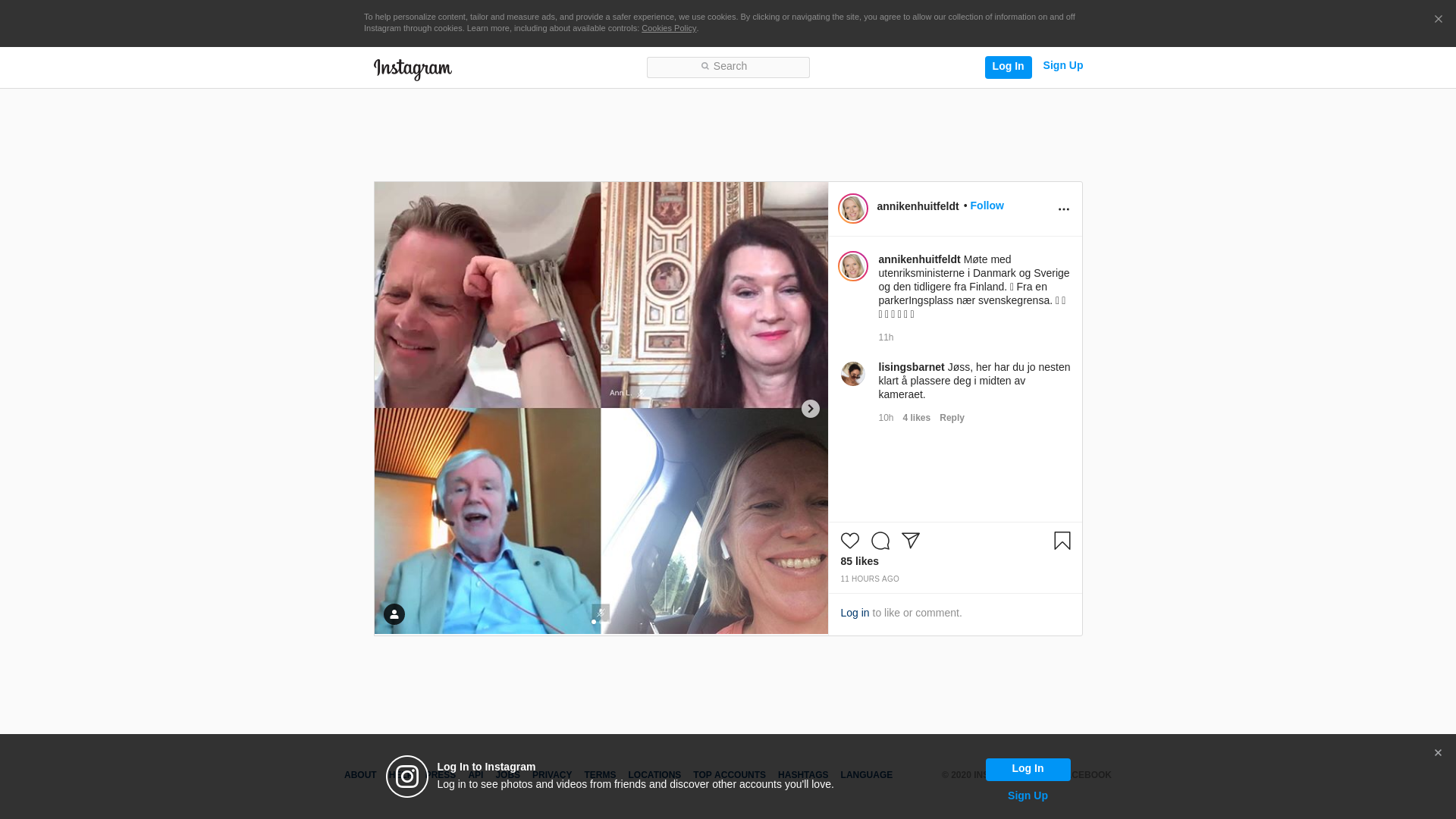Click the top Sign Up link
The width and height of the screenshot is (1456, 819).
pyautogui.click(x=1062, y=65)
